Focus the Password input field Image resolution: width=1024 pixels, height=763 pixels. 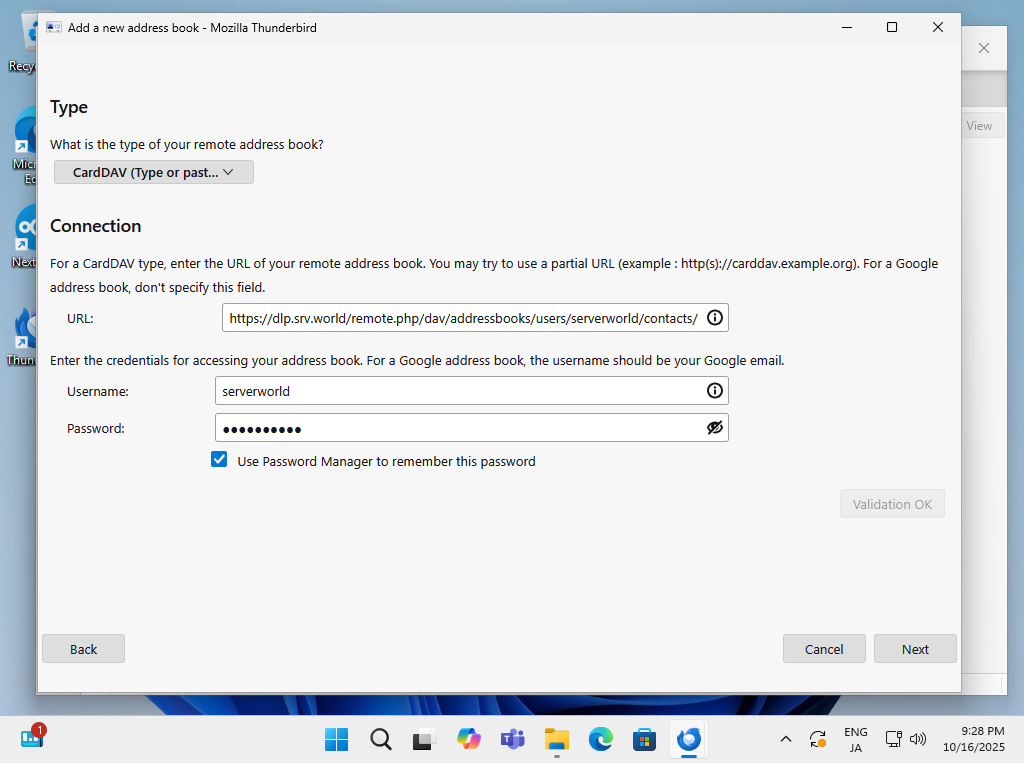tap(460, 428)
